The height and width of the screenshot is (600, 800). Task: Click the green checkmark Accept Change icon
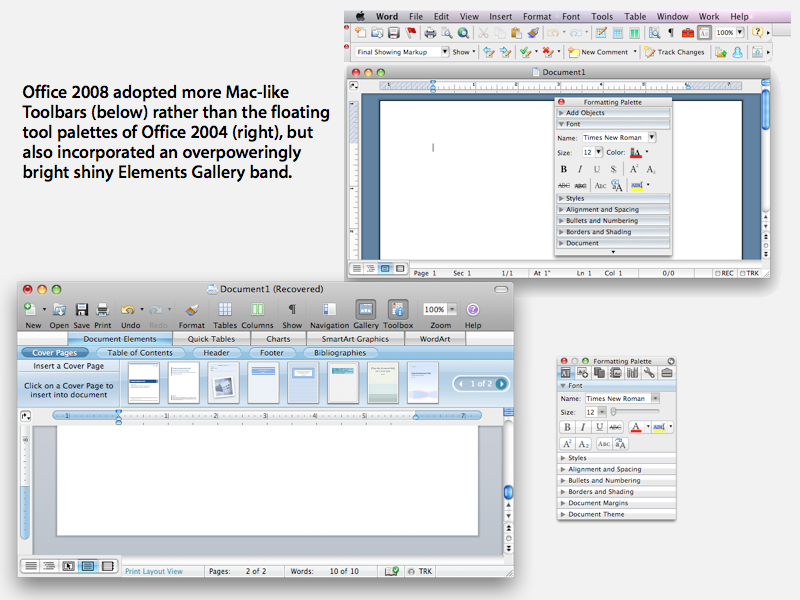point(524,52)
